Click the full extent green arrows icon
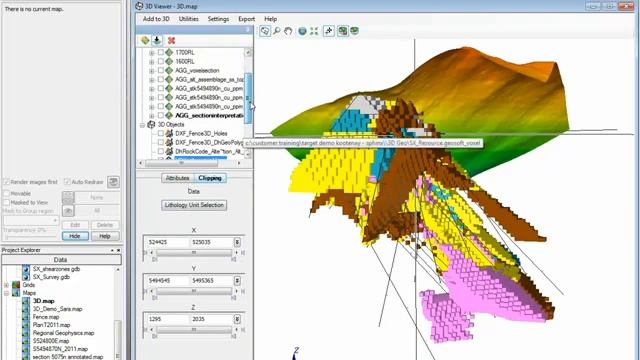Viewport: 640px width, 360px height. (314, 31)
